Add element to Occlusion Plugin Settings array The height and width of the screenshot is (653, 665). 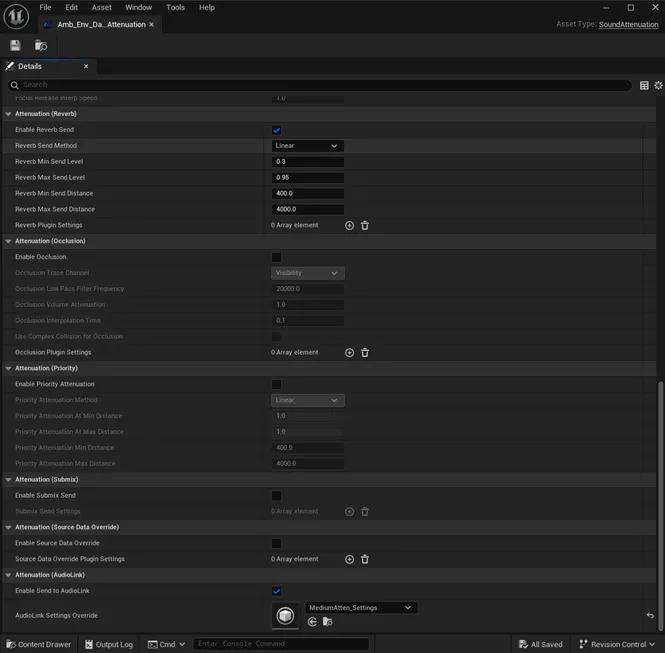pyautogui.click(x=349, y=353)
